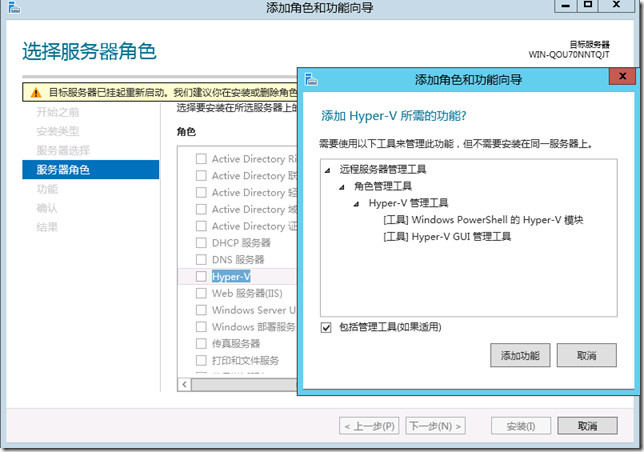644x452 pixels.
Task: Click the left scroll arrow of roles list
Action: point(184,385)
